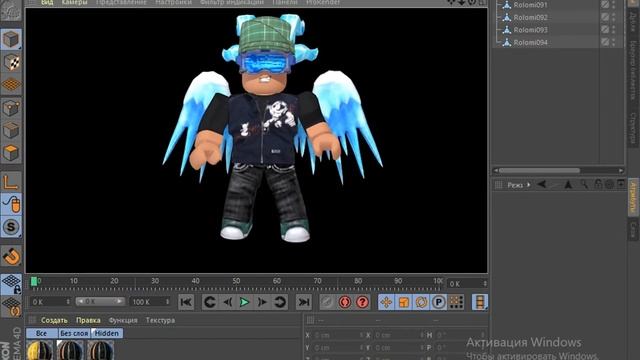
Task: Select the Hidden layer tab
Action: click(x=107, y=333)
